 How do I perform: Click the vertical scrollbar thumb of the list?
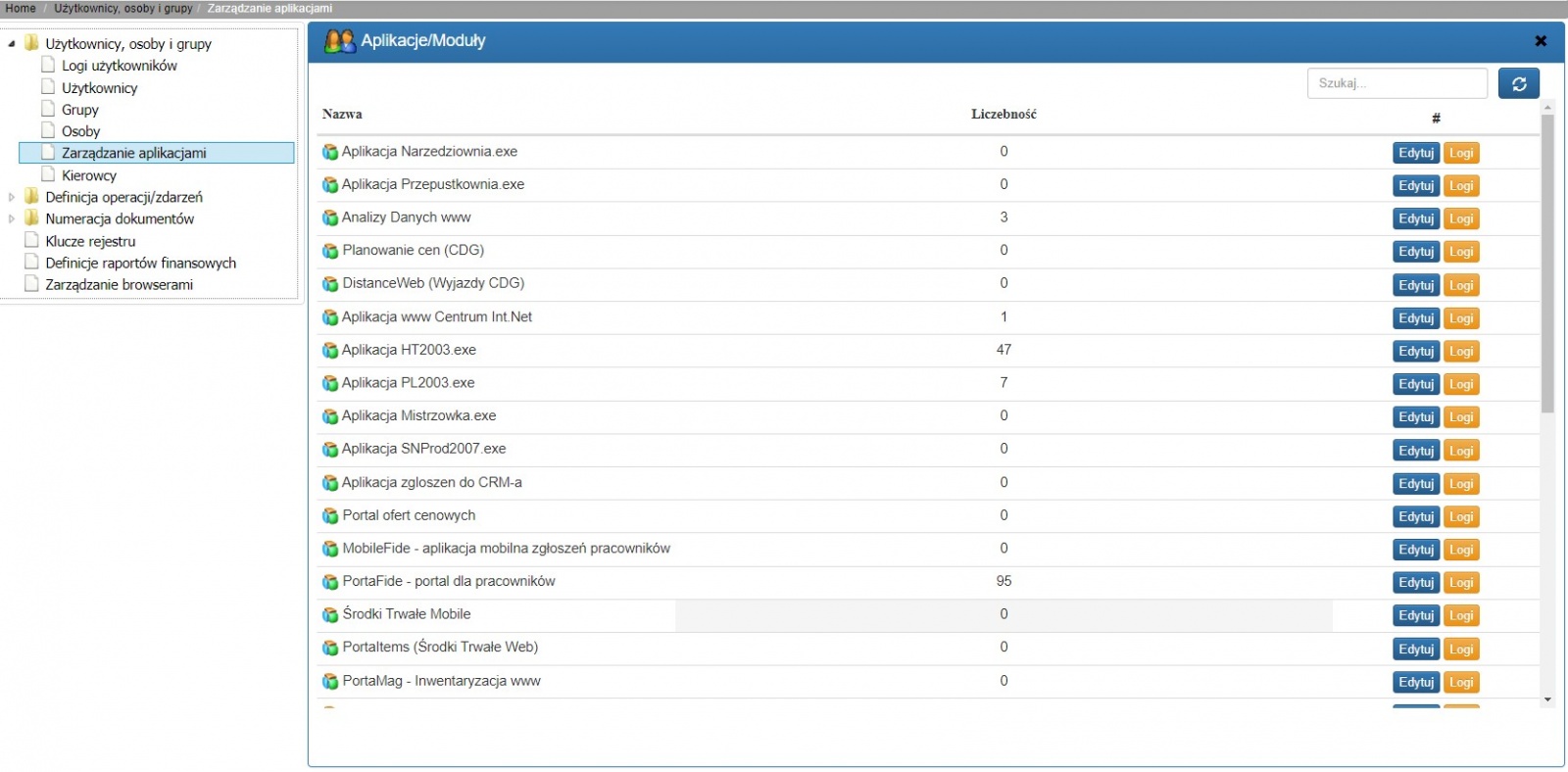pyautogui.click(x=1547, y=263)
